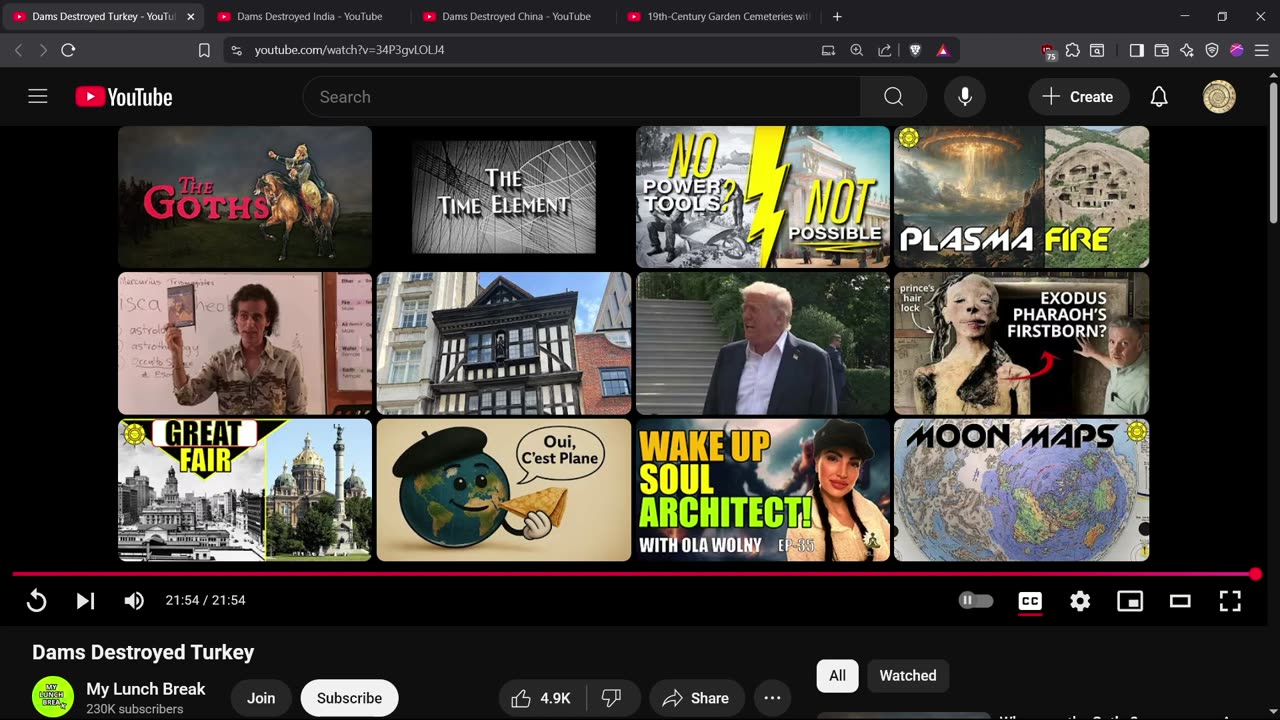Open the My Lunch Break channel avatar
The width and height of the screenshot is (1280, 720).
point(53,697)
